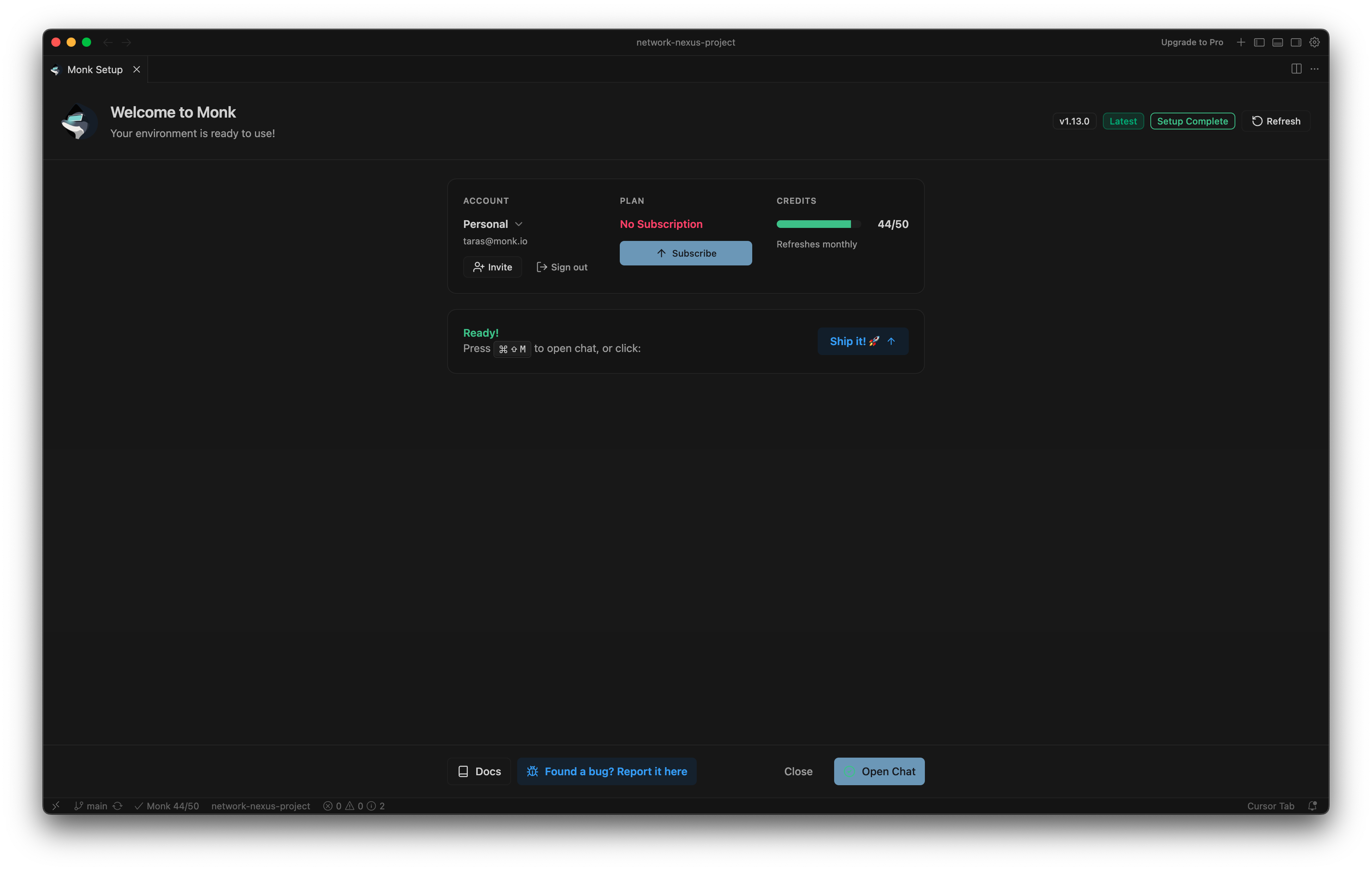Click the Ship it! rocket button
The image size is (1372, 871).
point(862,341)
